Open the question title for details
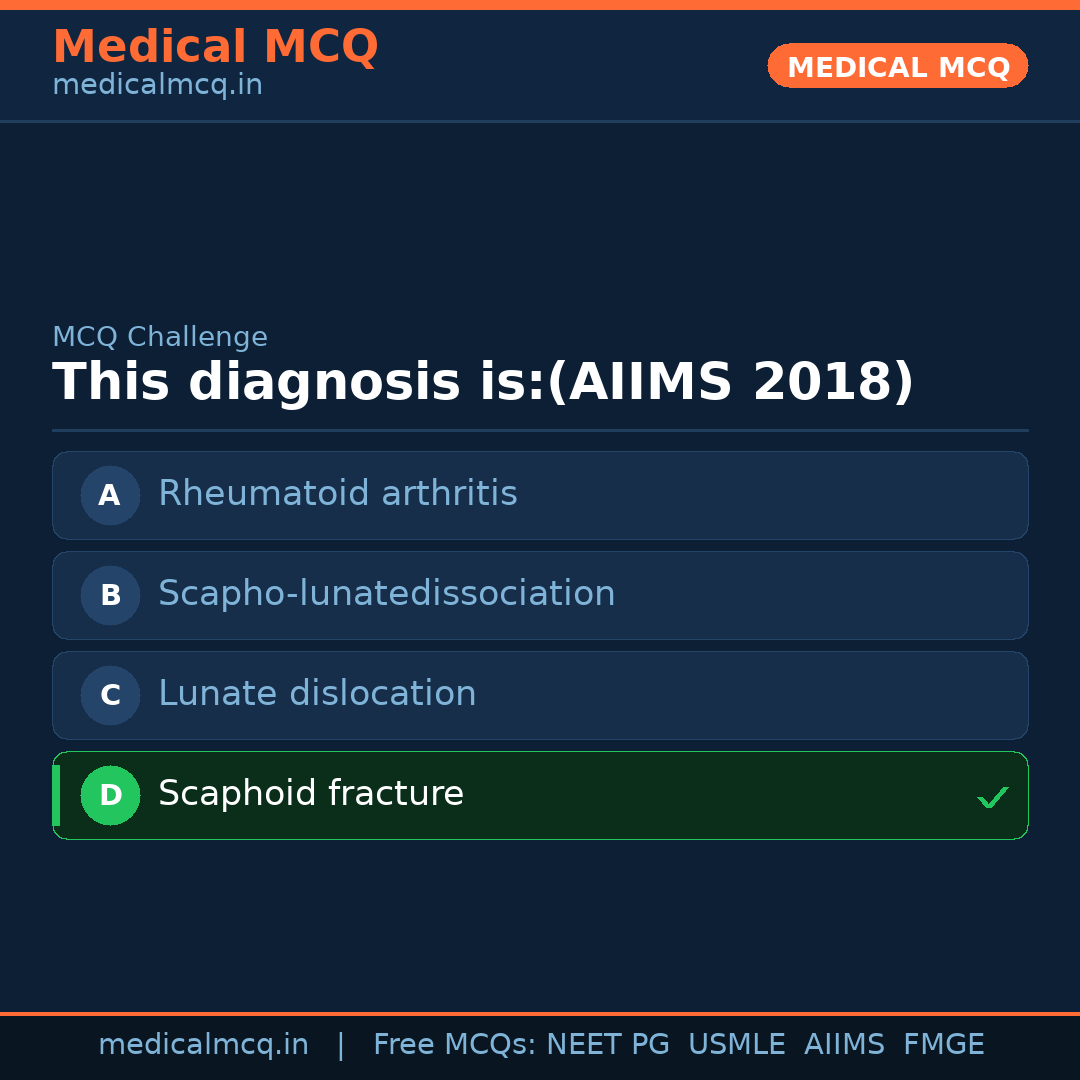The width and height of the screenshot is (1080, 1080). tap(484, 381)
